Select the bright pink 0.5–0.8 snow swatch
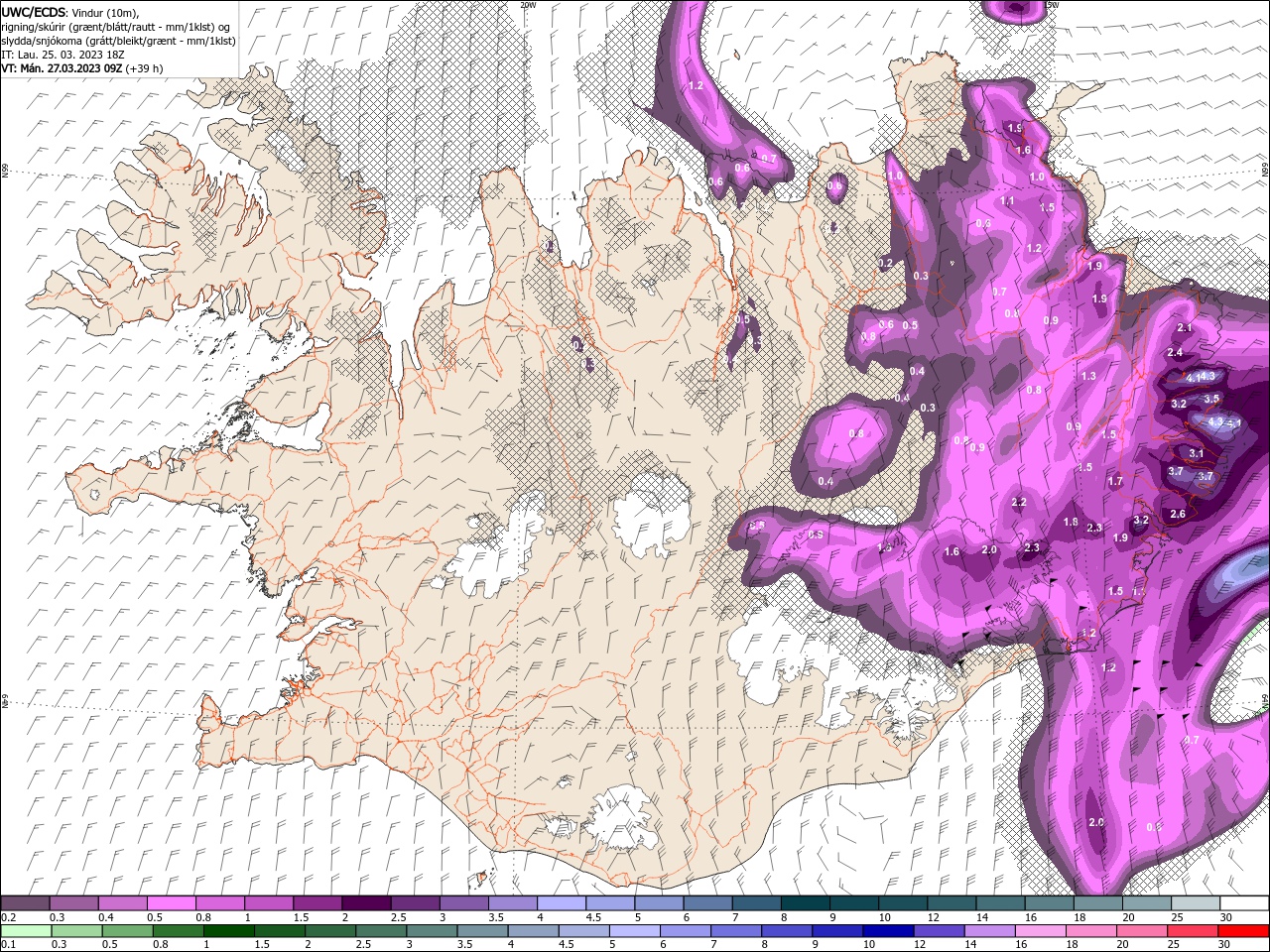The height and width of the screenshot is (952, 1270). coord(171,903)
